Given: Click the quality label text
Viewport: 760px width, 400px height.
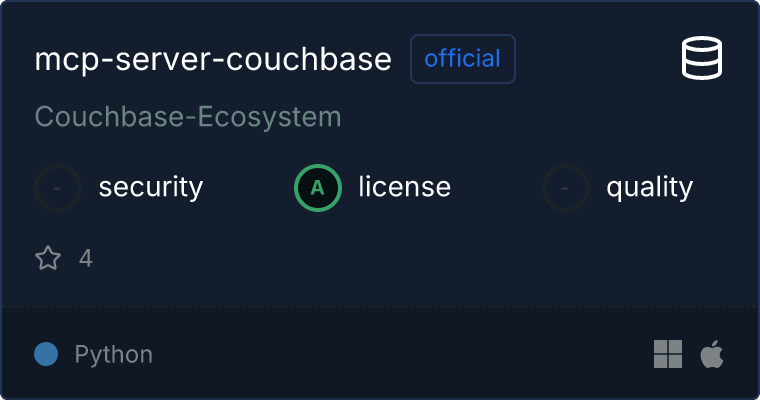Looking at the screenshot, I should coord(649,187).
